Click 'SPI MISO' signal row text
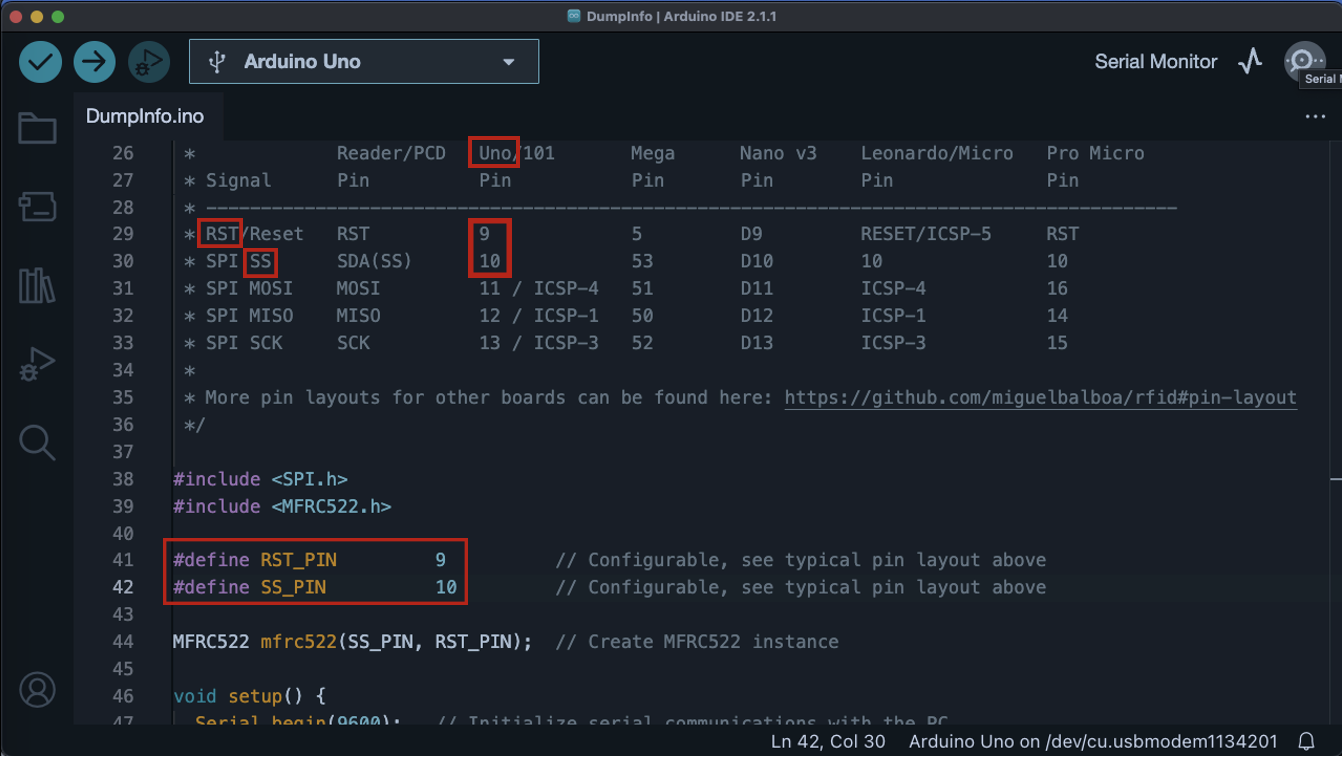 point(249,315)
